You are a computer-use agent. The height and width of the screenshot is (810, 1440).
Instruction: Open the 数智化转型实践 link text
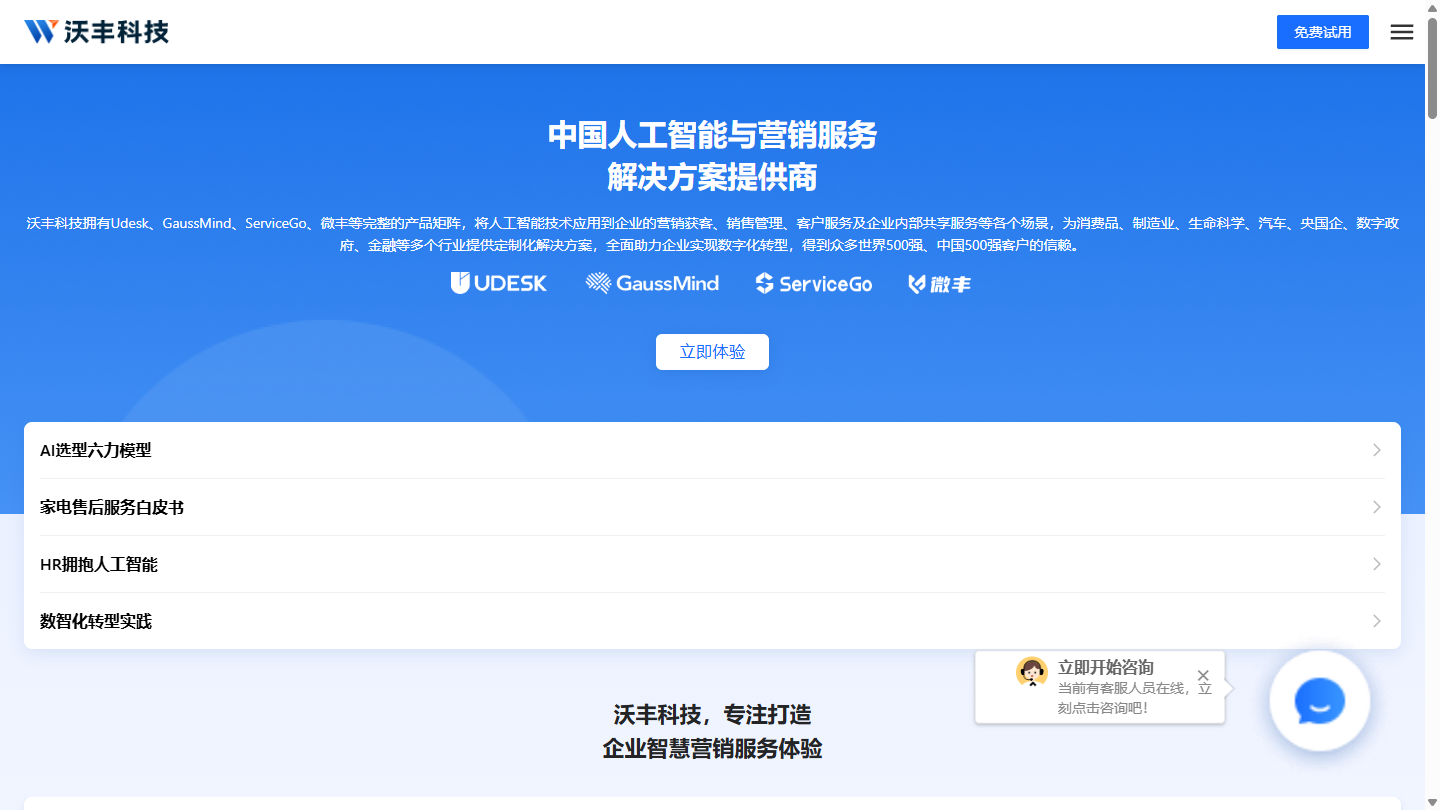click(x=96, y=621)
